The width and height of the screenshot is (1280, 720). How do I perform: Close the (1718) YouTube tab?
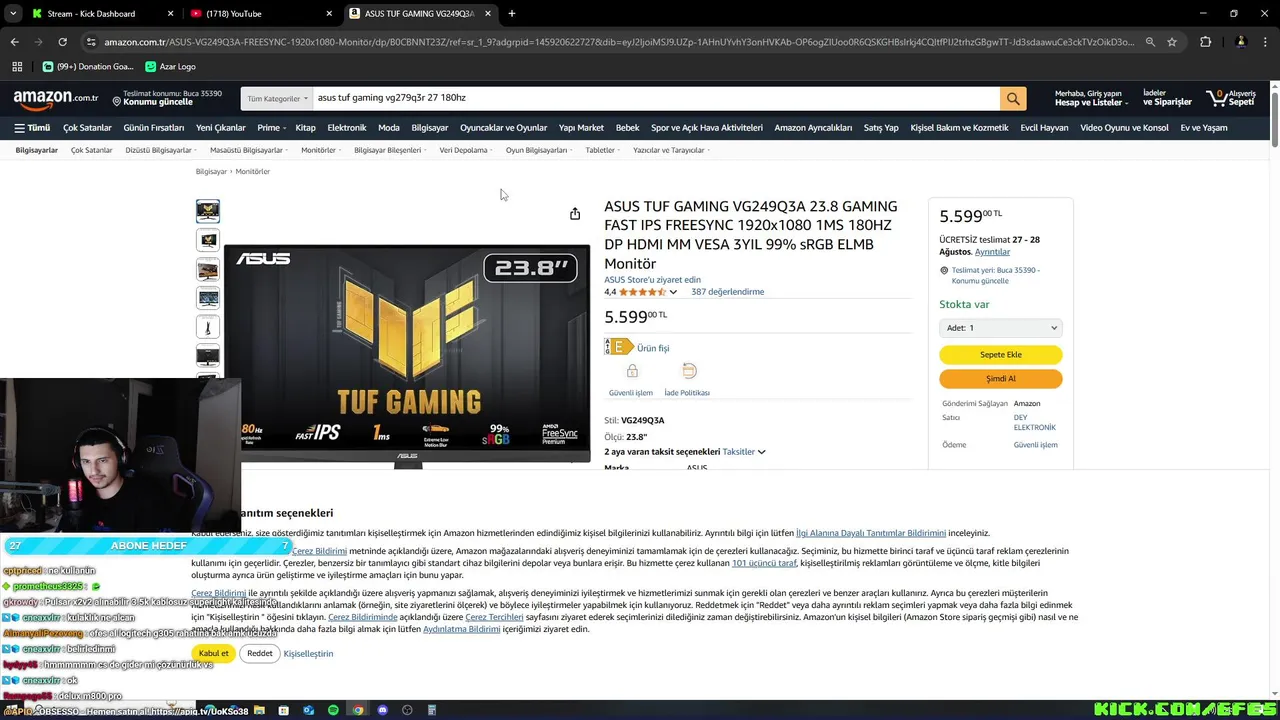click(329, 14)
